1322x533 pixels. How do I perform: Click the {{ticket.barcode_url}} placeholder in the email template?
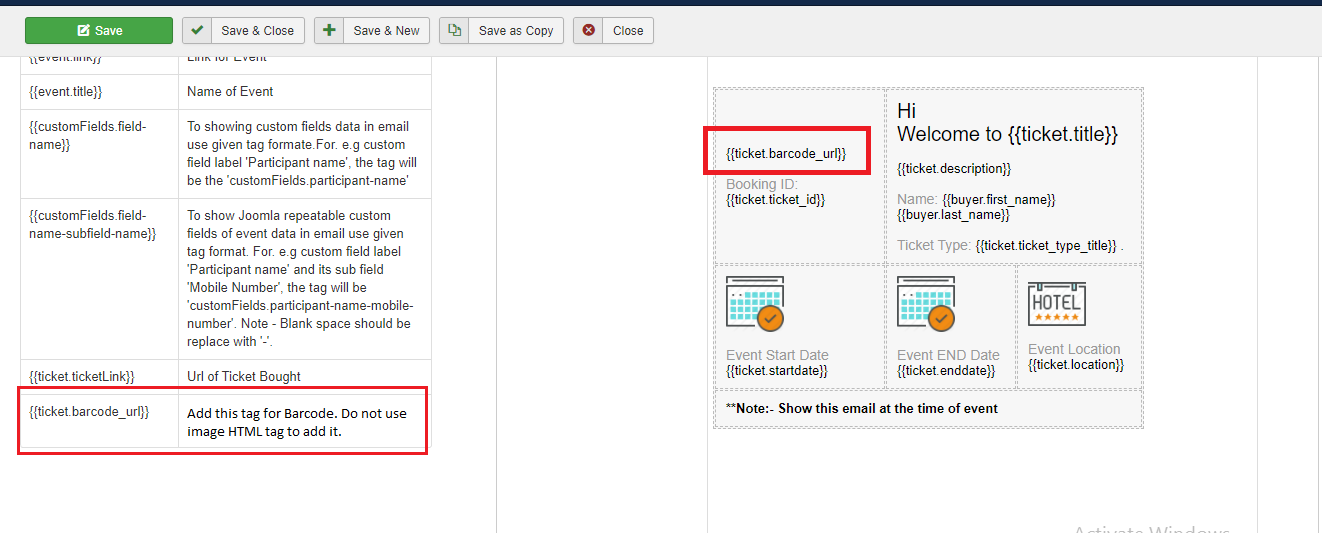tap(786, 153)
